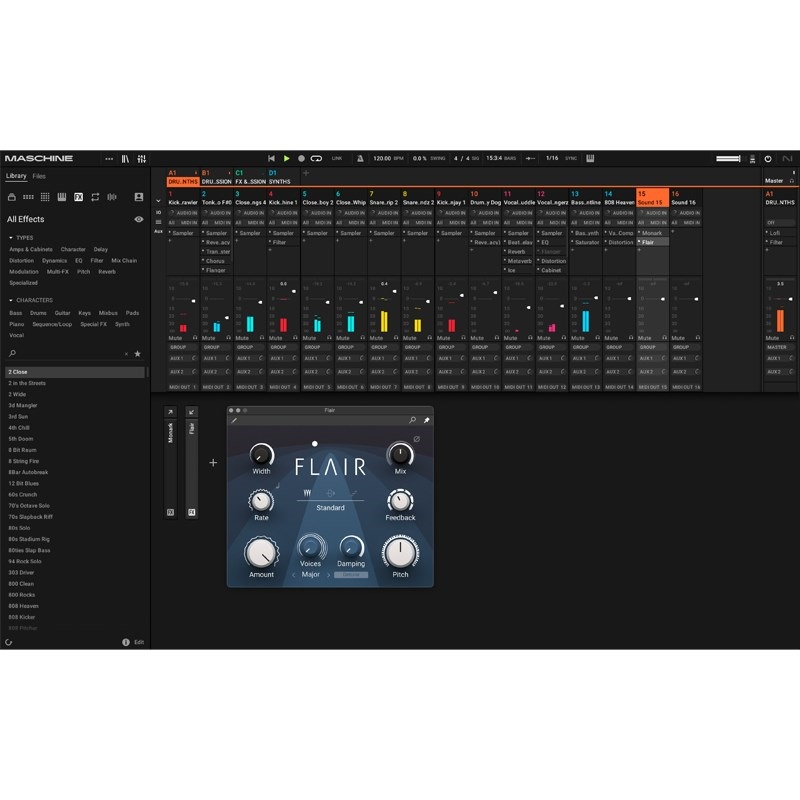Select the '808 Heaven' preset in list
The width and height of the screenshot is (800, 800).
coord(74,606)
